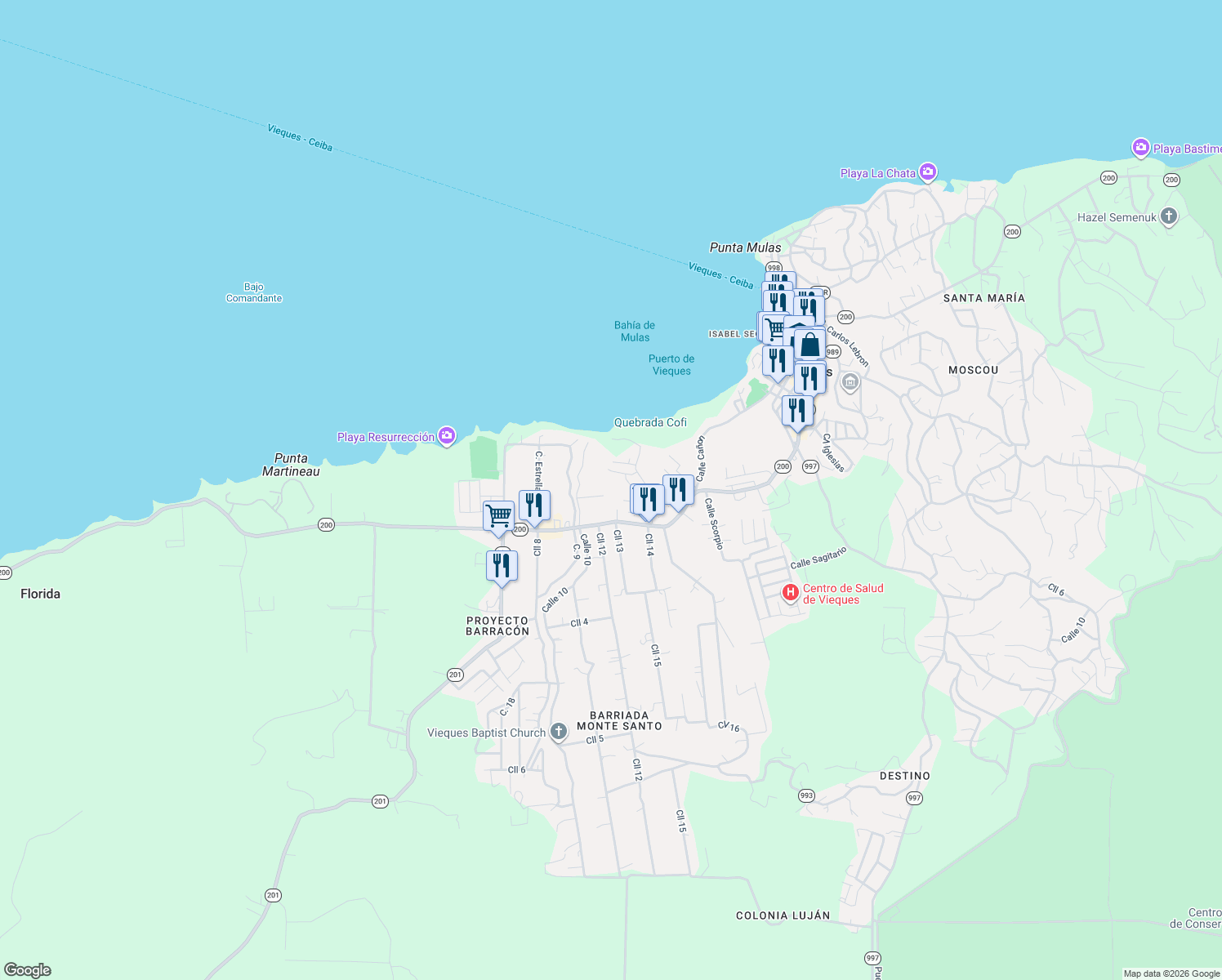1222x980 pixels.
Task: Open the Centro de Salud hospital icon
Action: pos(791,592)
